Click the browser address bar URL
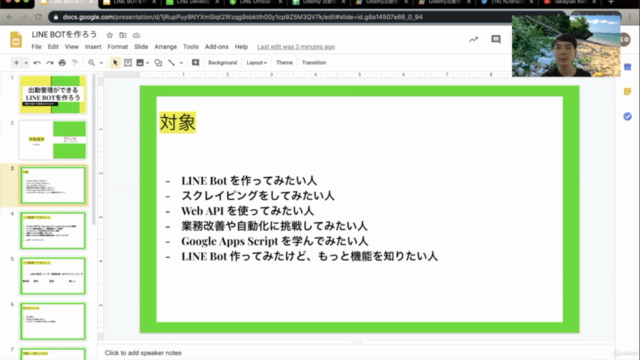Image resolution: width=640 pixels, height=360 pixels. pos(242,17)
